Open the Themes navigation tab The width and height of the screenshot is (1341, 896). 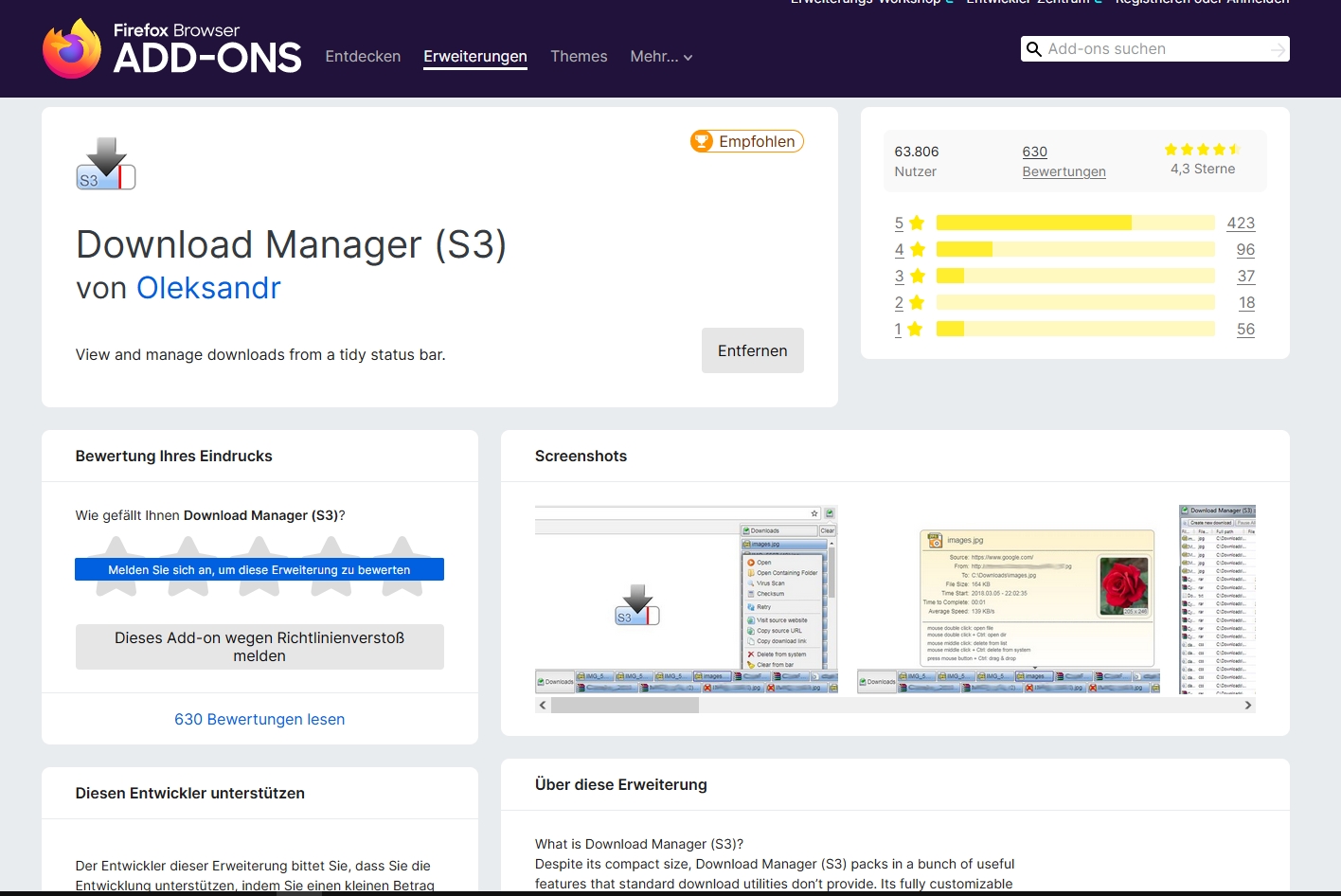click(579, 57)
